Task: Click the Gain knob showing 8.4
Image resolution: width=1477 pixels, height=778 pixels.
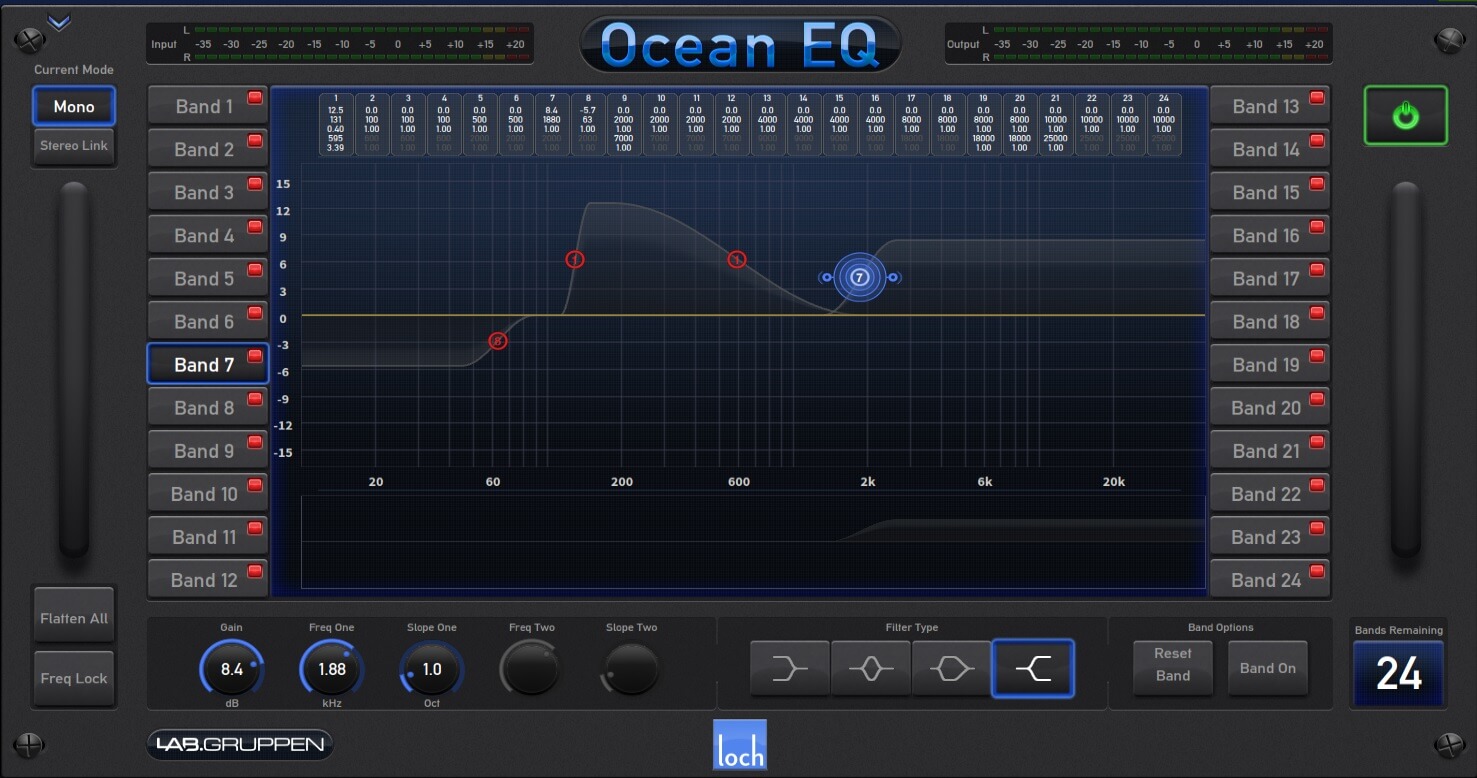Action: click(x=232, y=669)
